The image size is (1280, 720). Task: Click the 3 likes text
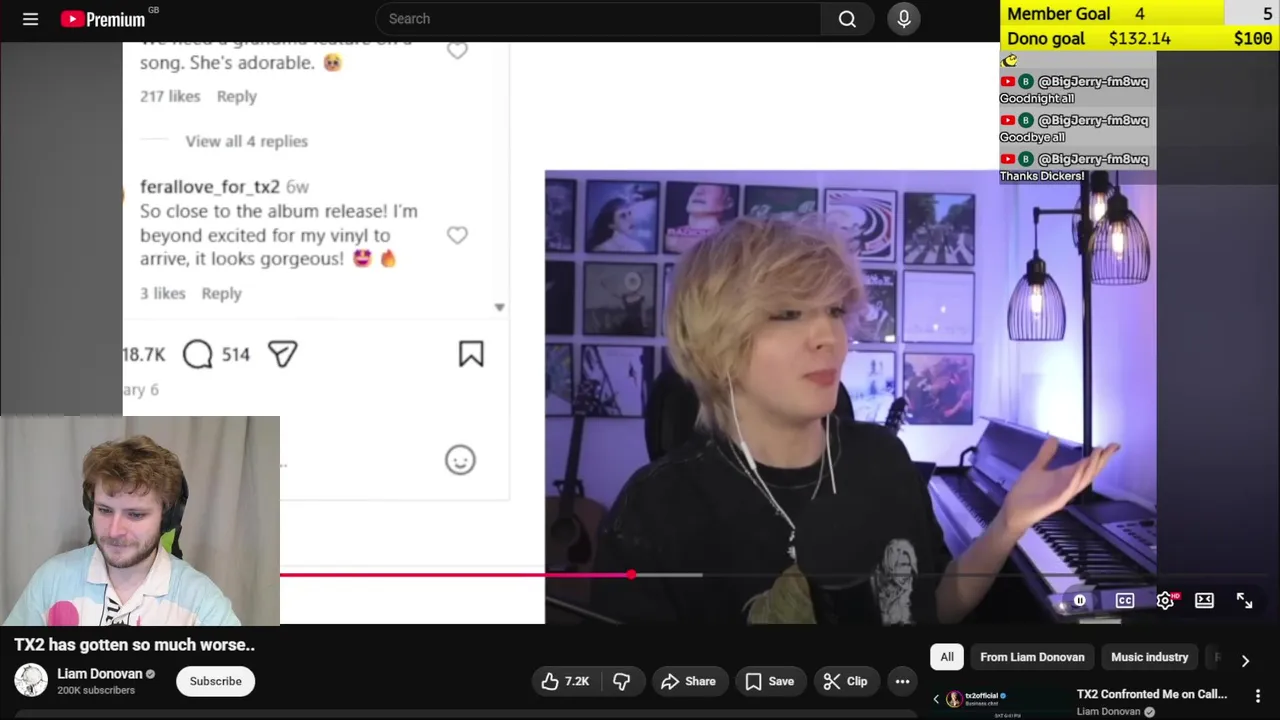tap(163, 293)
